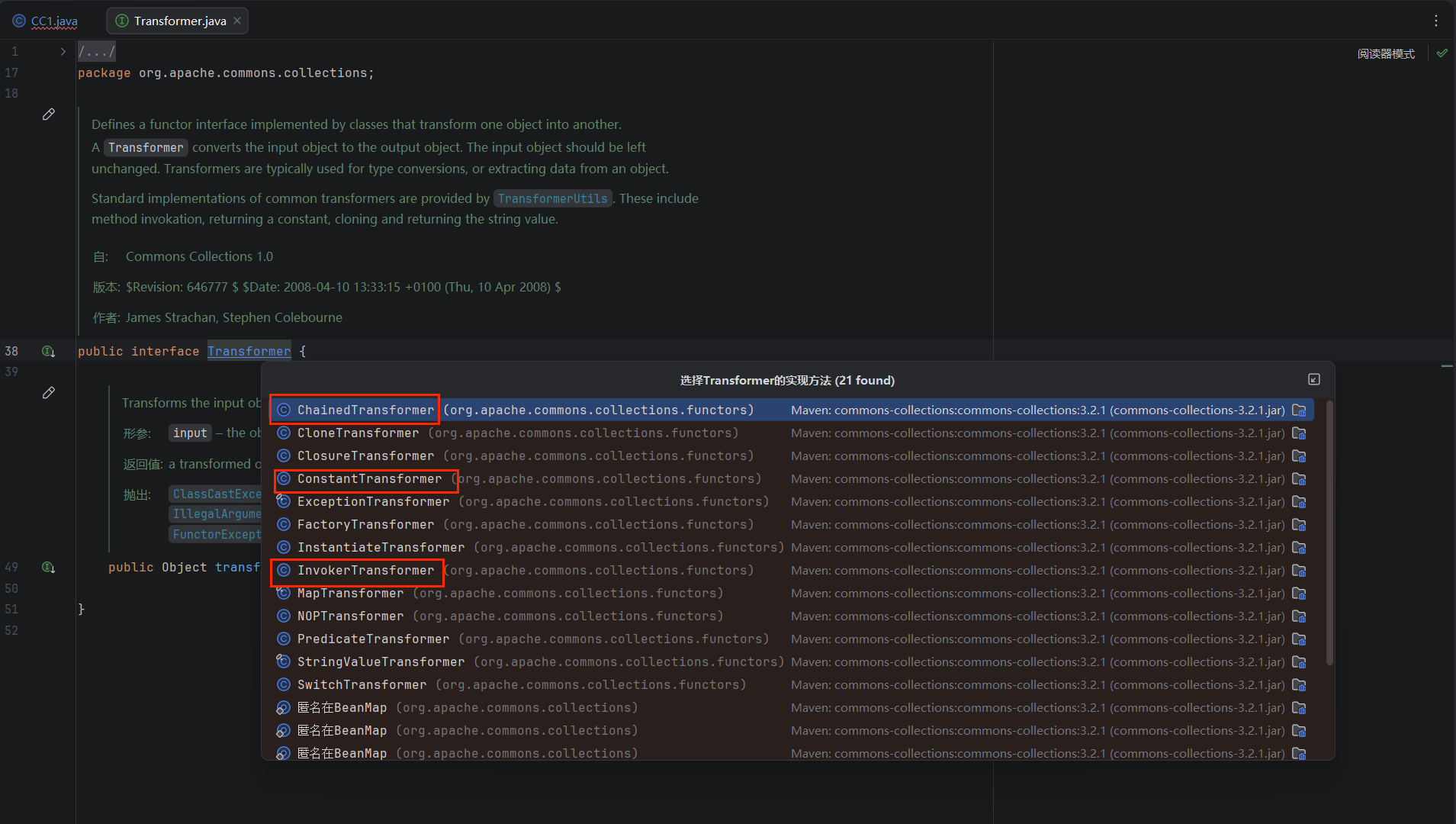
Task: Click the Transformer.java interface file icon
Action: point(121,21)
